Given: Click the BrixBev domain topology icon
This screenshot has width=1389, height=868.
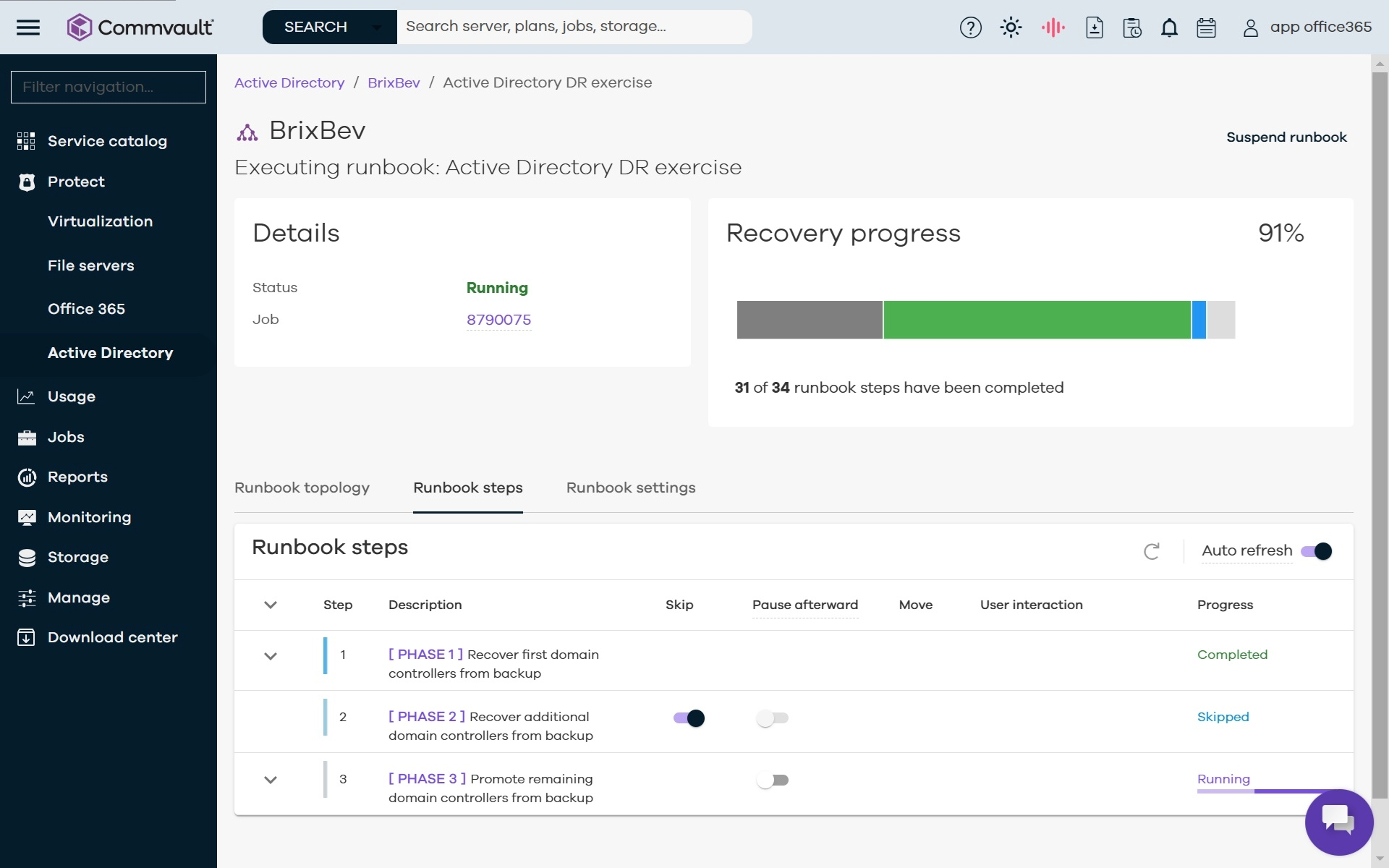Looking at the screenshot, I should click(x=247, y=132).
